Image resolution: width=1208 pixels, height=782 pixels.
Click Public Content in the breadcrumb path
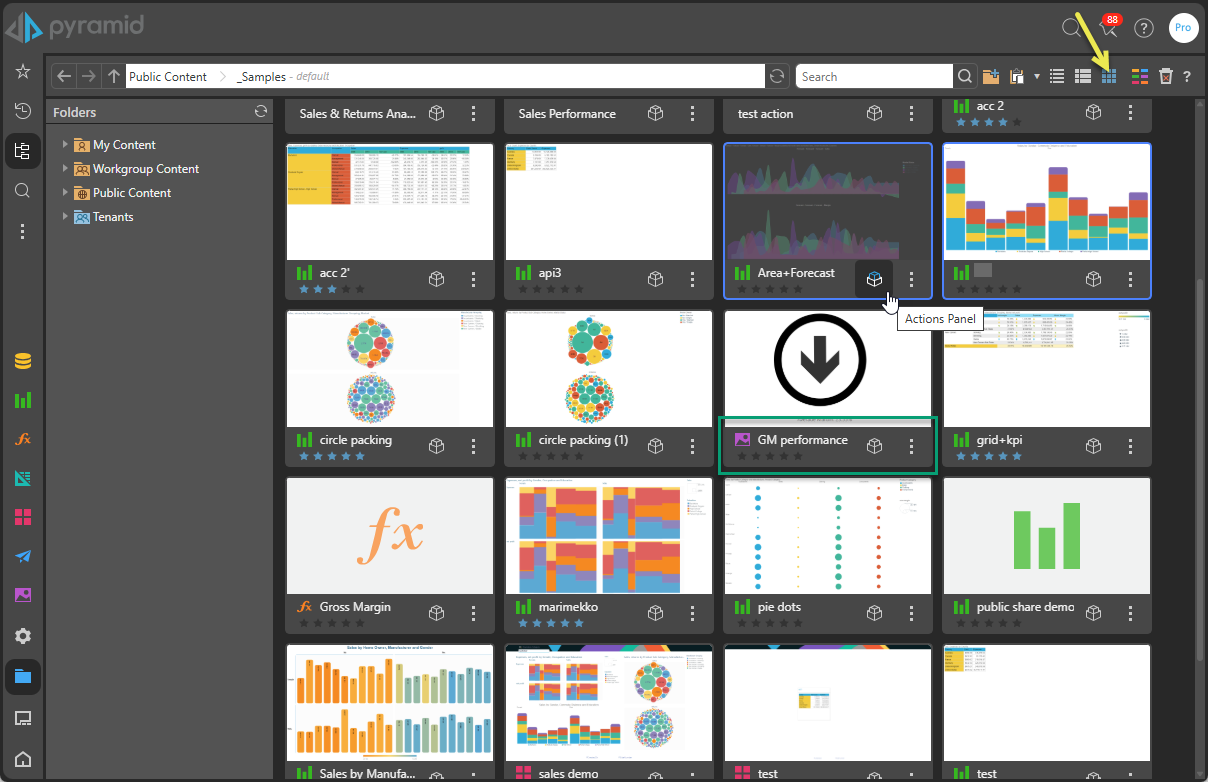click(x=168, y=76)
